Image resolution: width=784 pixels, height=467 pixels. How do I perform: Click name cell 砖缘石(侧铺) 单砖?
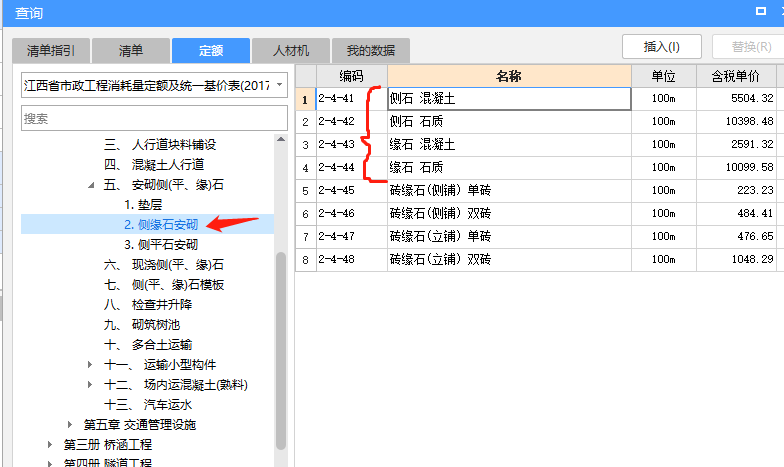click(x=509, y=190)
